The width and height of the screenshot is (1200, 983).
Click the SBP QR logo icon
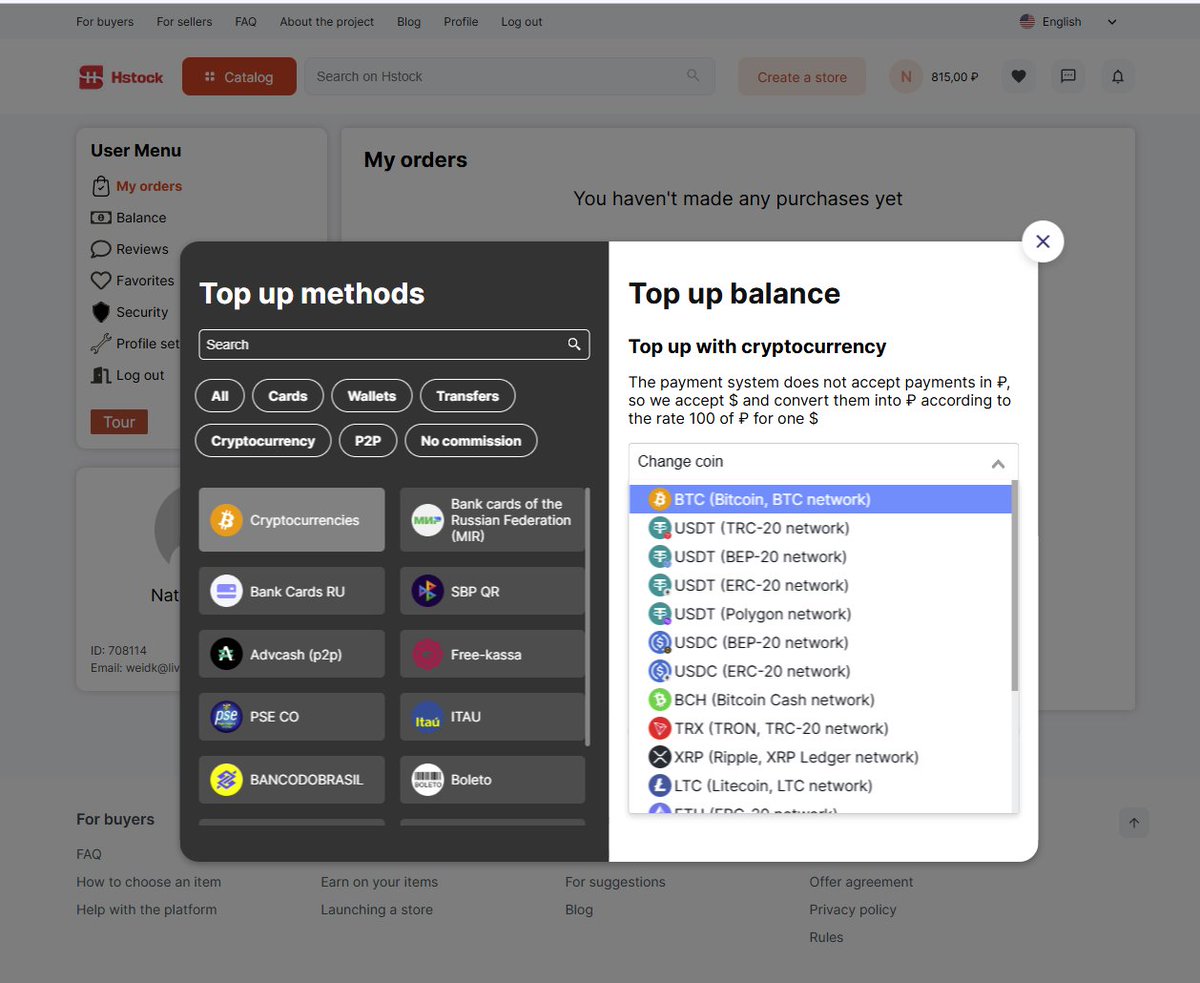pyautogui.click(x=428, y=591)
